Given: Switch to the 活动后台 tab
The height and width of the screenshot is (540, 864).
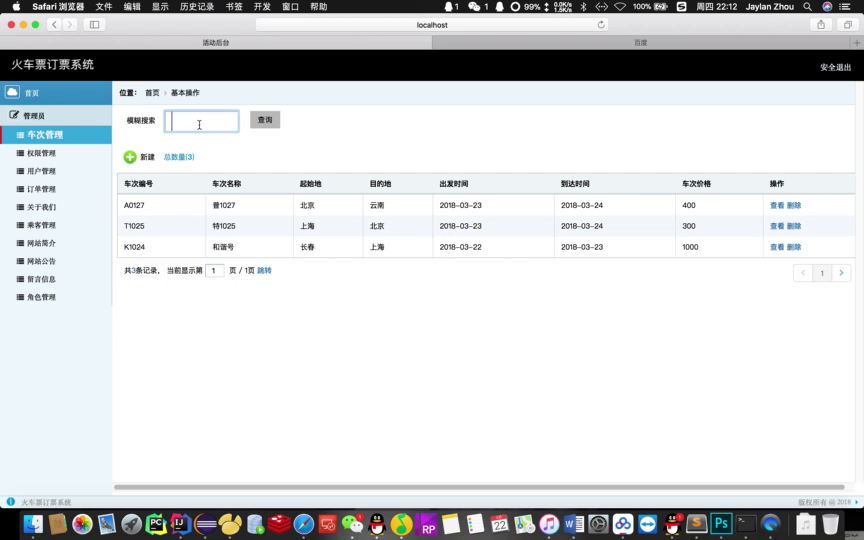Looking at the screenshot, I should pos(215,42).
